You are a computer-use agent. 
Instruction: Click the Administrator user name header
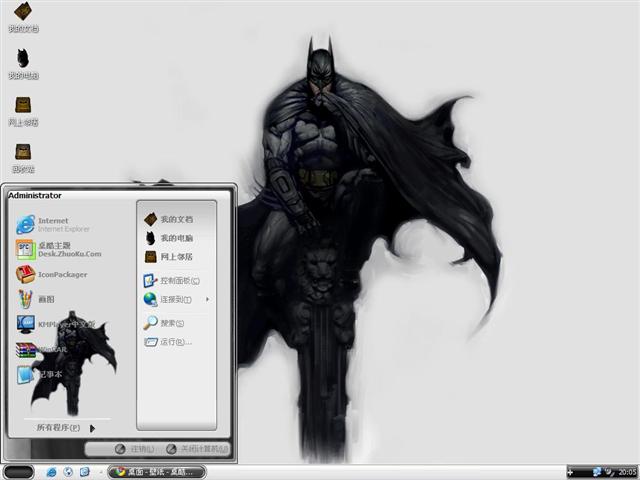(35, 195)
